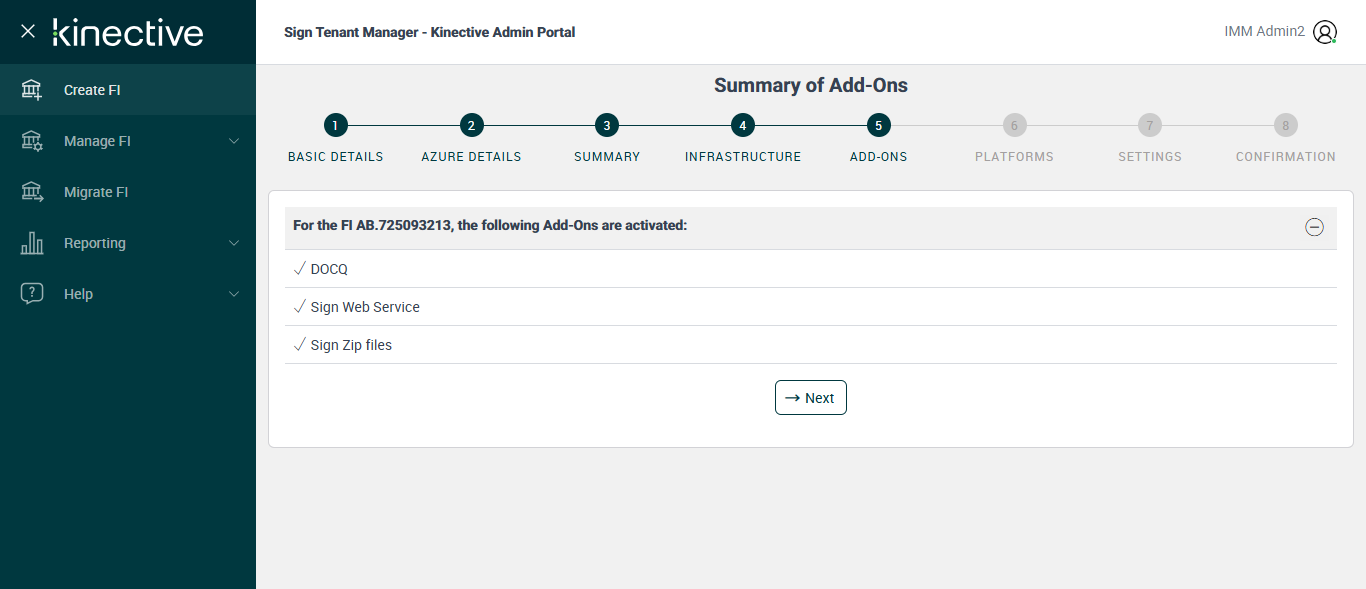
Task: Collapse the activated Add-Ons panel
Action: click(x=1314, y=227)
